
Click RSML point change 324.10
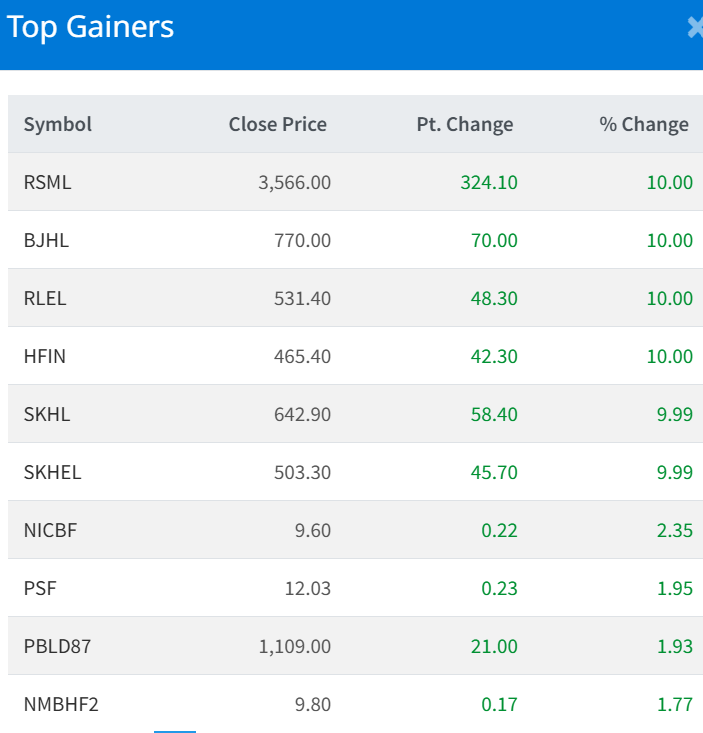pos(489,182)
